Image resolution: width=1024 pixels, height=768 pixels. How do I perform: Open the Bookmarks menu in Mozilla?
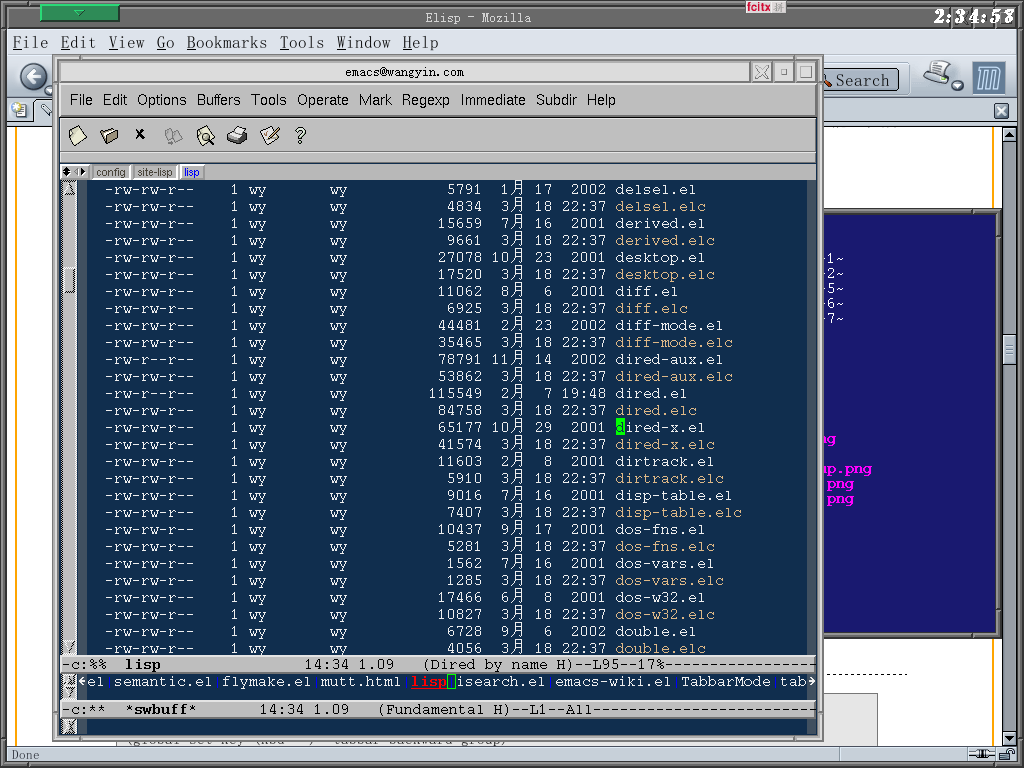(227, 43)
